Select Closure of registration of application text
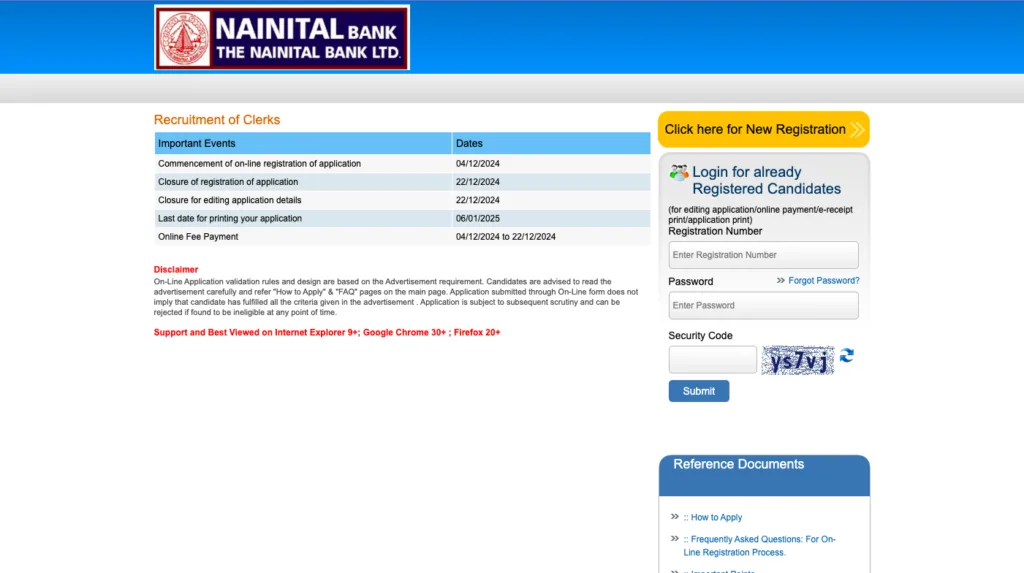 click(228, 182)
